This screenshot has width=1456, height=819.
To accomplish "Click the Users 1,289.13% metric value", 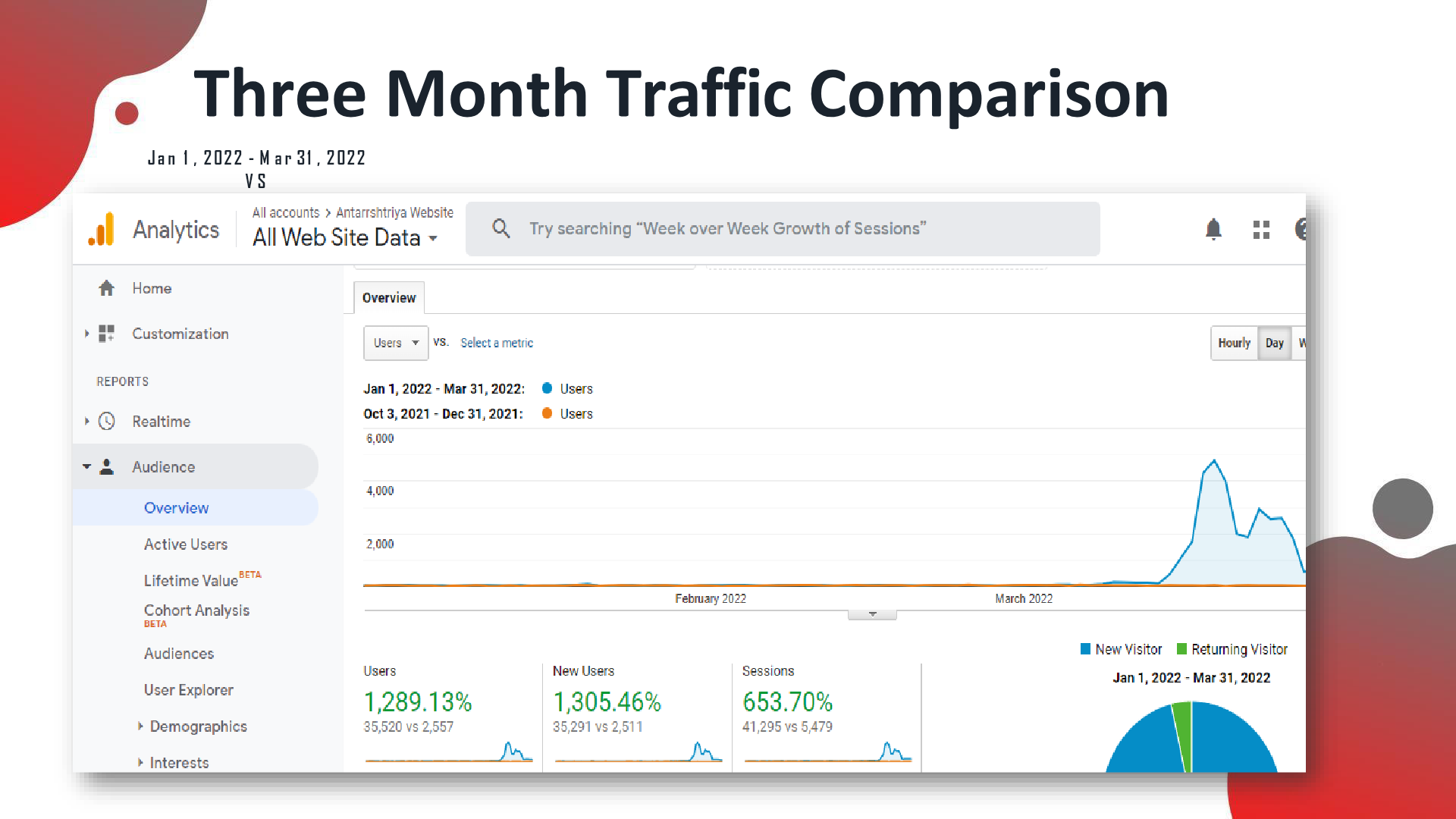I will 418,701.
